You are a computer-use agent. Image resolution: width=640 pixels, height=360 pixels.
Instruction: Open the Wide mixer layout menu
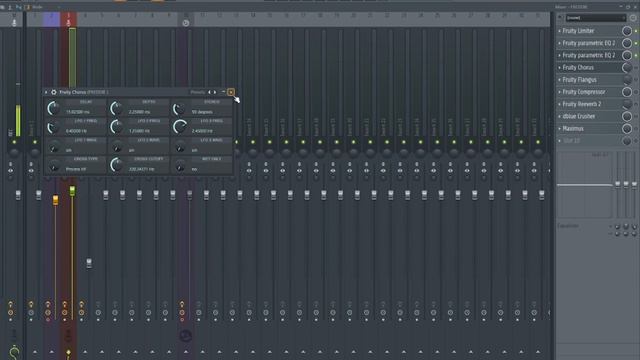[37, 7]
